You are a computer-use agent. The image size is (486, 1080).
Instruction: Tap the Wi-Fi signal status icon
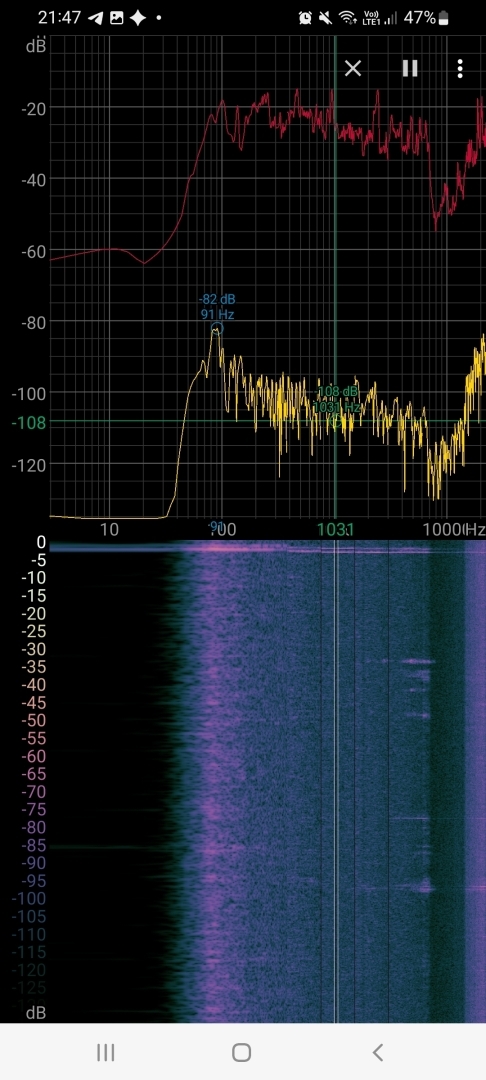[347, 19]
